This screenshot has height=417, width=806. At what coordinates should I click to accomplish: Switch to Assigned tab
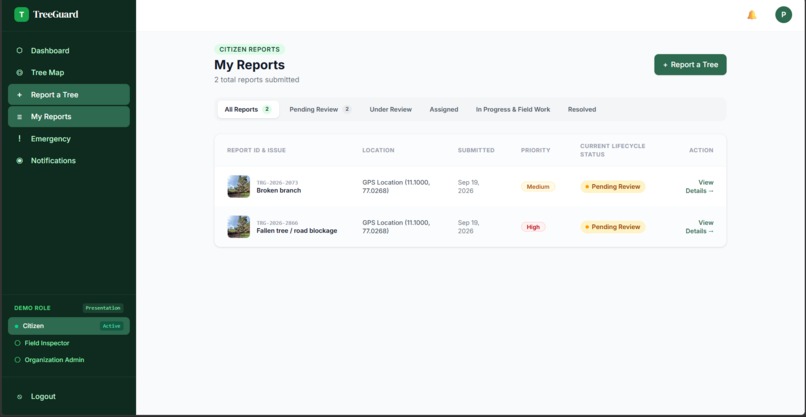click(x=444, y=110)
